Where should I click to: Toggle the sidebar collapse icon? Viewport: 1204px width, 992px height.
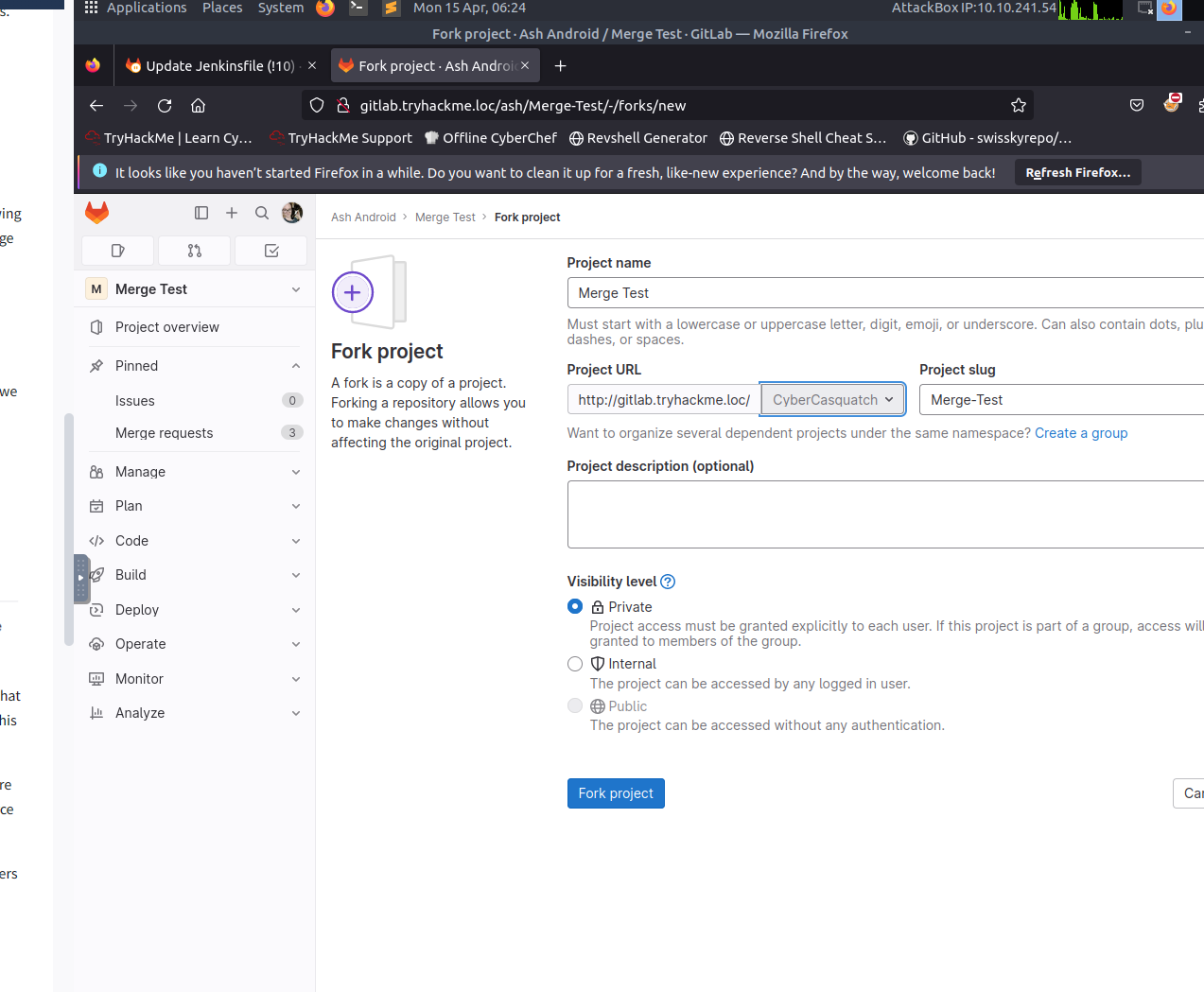201,213
